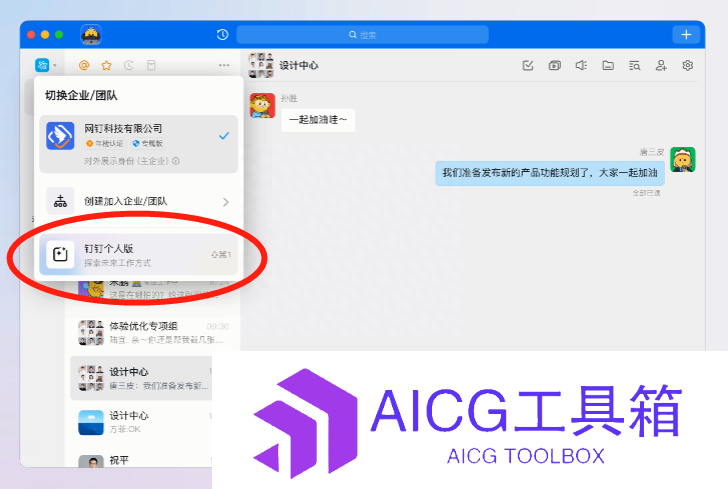Viewport: 728px width, 489px height.
Task: Open the 体验优化专项组 conversation
Action: point(153,333)
